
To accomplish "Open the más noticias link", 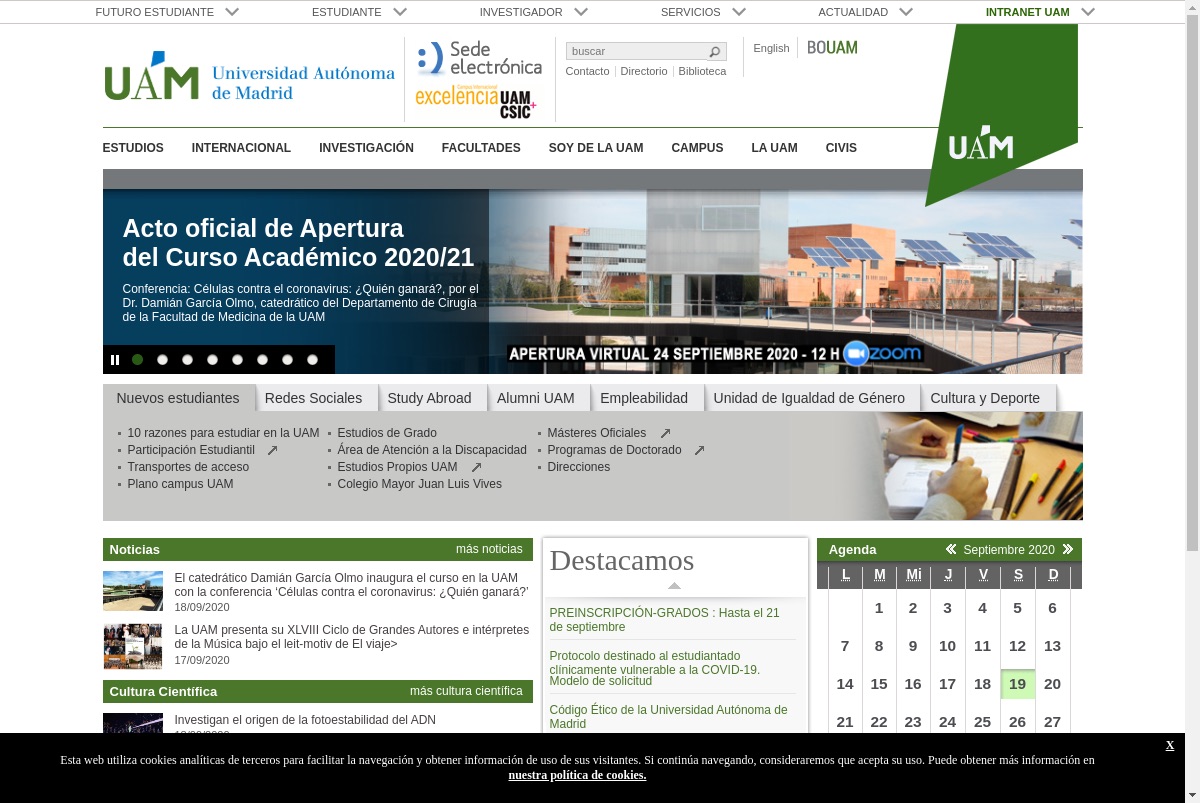I will [489, 549].
